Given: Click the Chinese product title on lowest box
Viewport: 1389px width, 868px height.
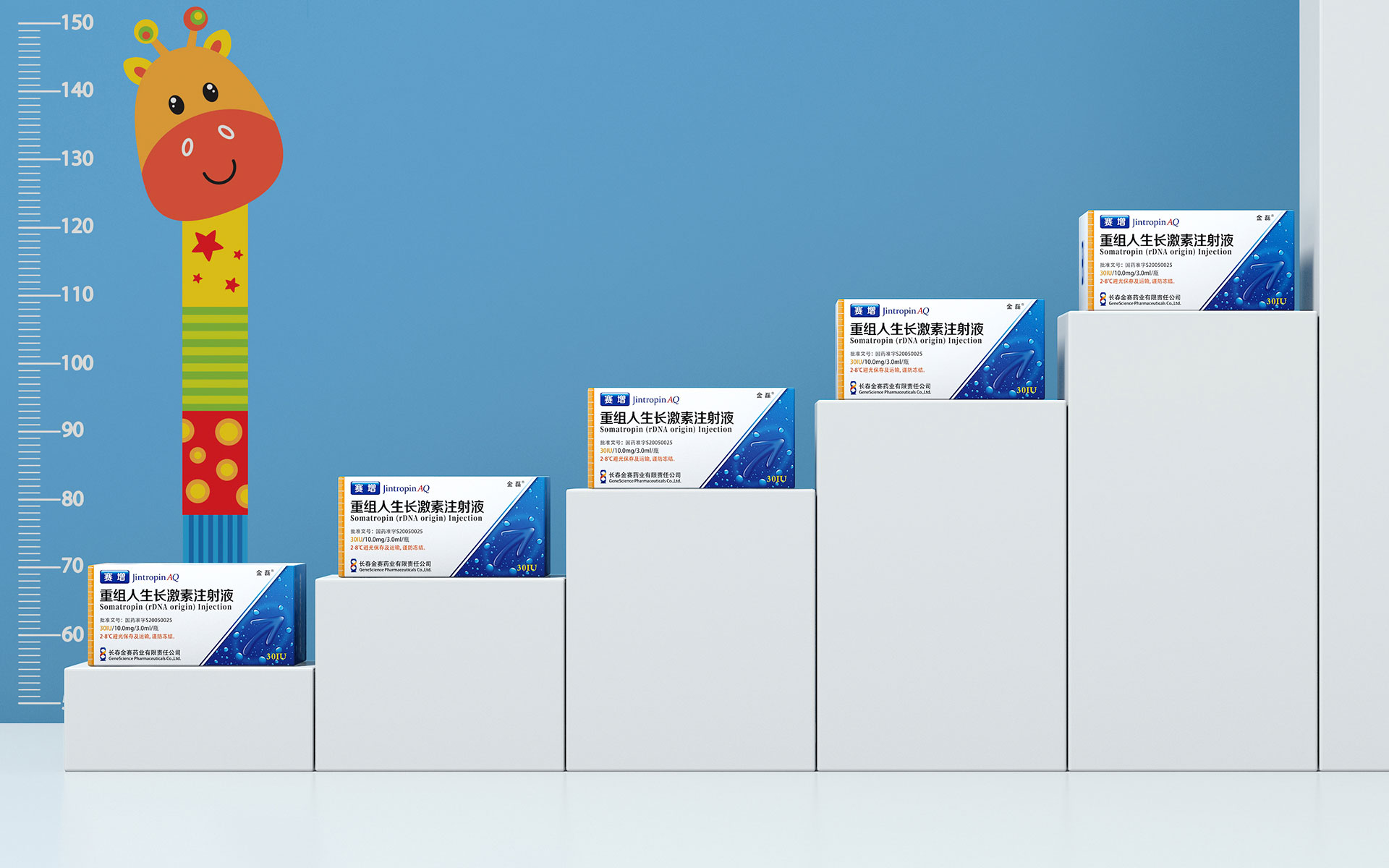Looking at the screenshot, I should coord(166,595).
